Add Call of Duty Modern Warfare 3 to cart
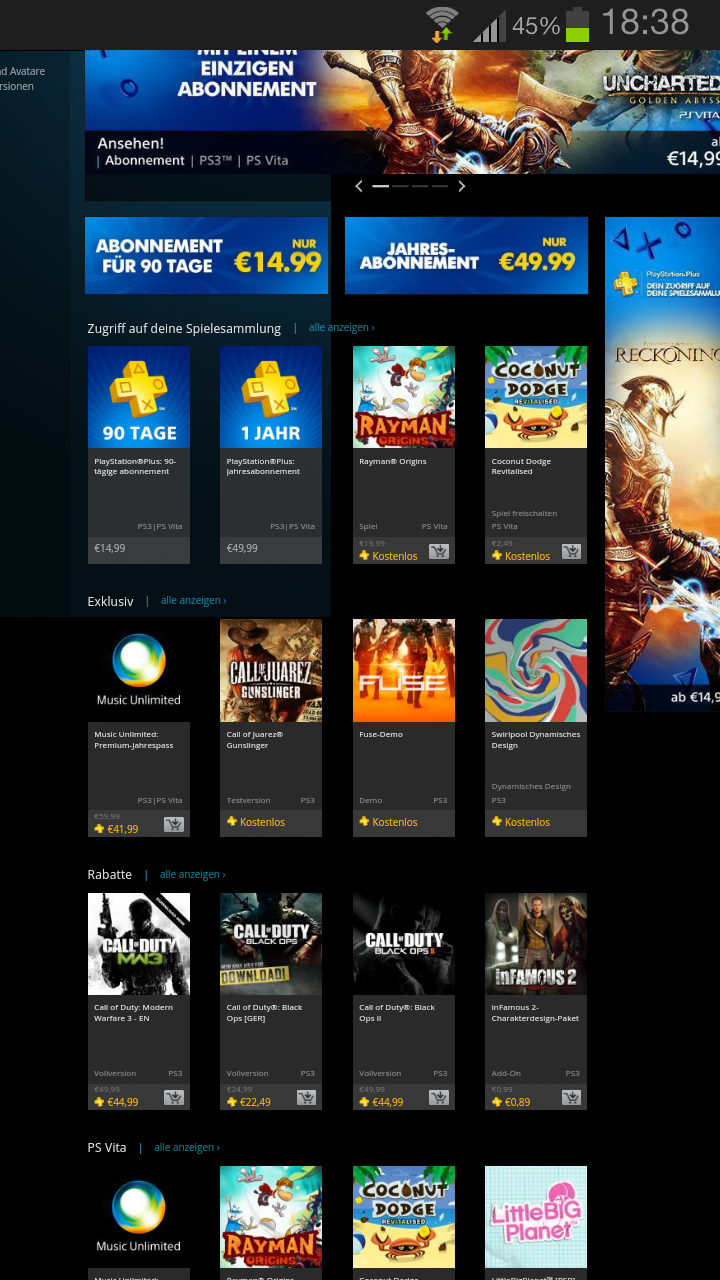Screen dimensions: 720x1280 (173, 1097)
